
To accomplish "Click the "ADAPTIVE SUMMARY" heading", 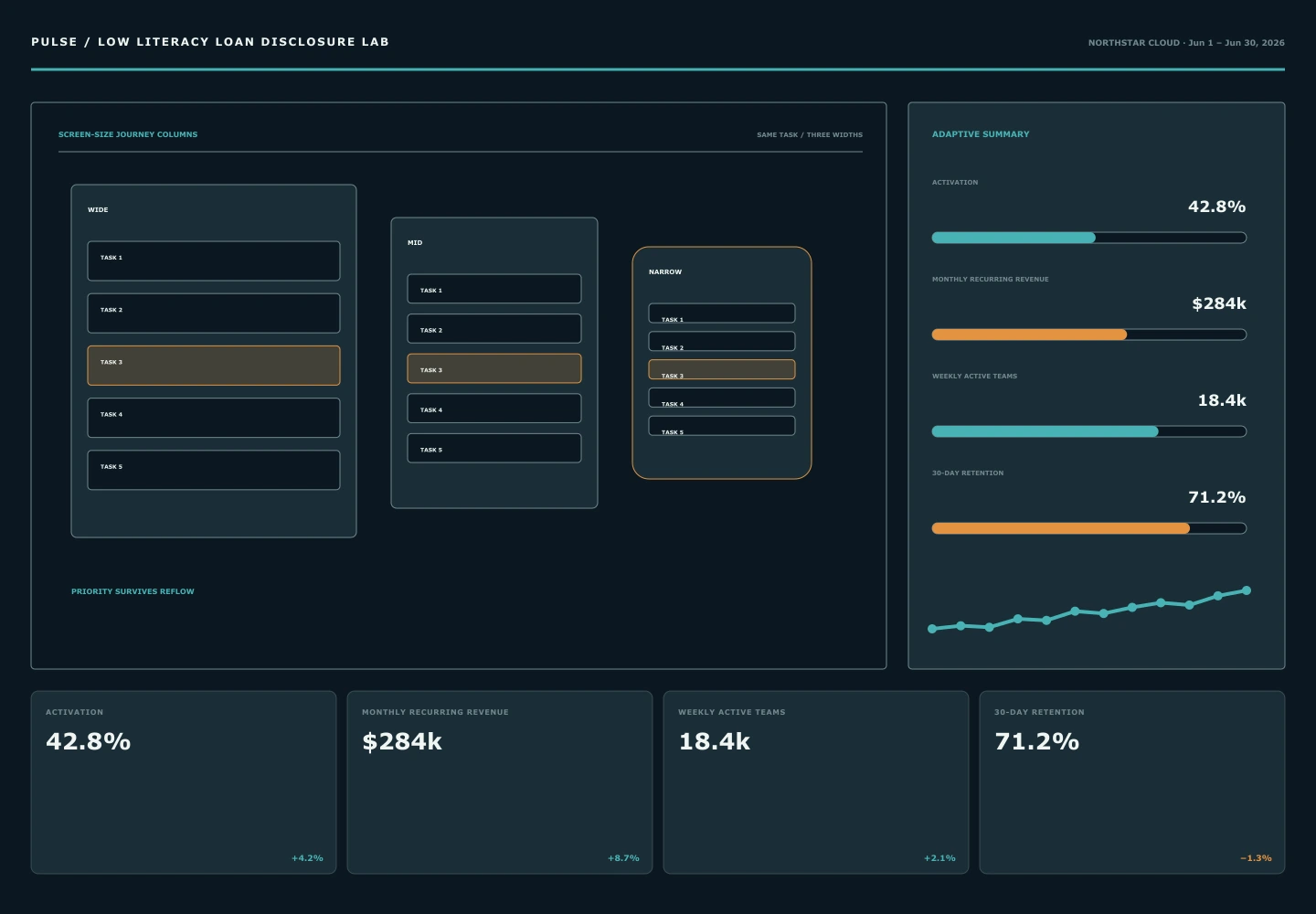I will point(981,134).
